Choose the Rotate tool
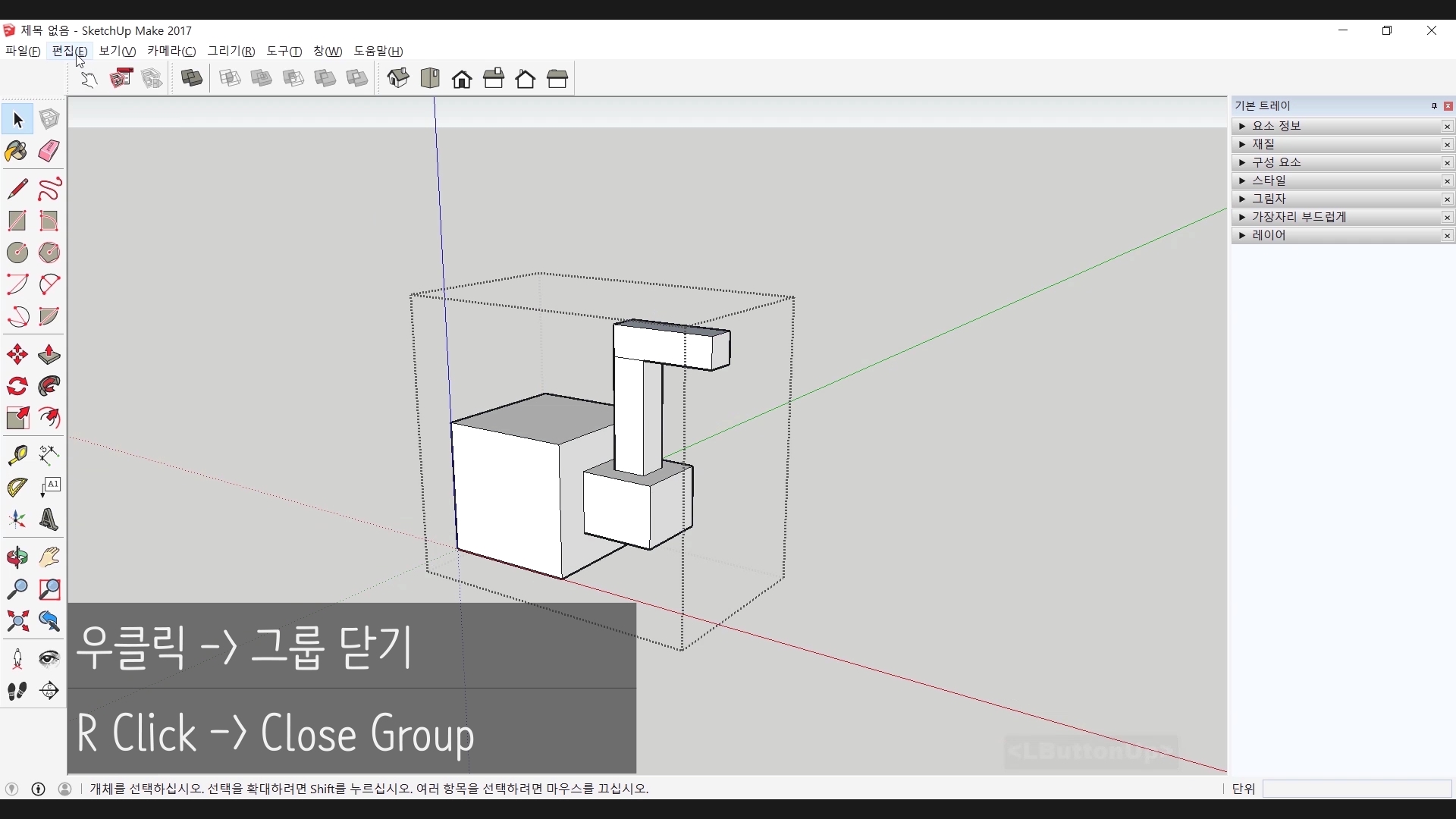The image size is (1456, 819). pos(17,387)
